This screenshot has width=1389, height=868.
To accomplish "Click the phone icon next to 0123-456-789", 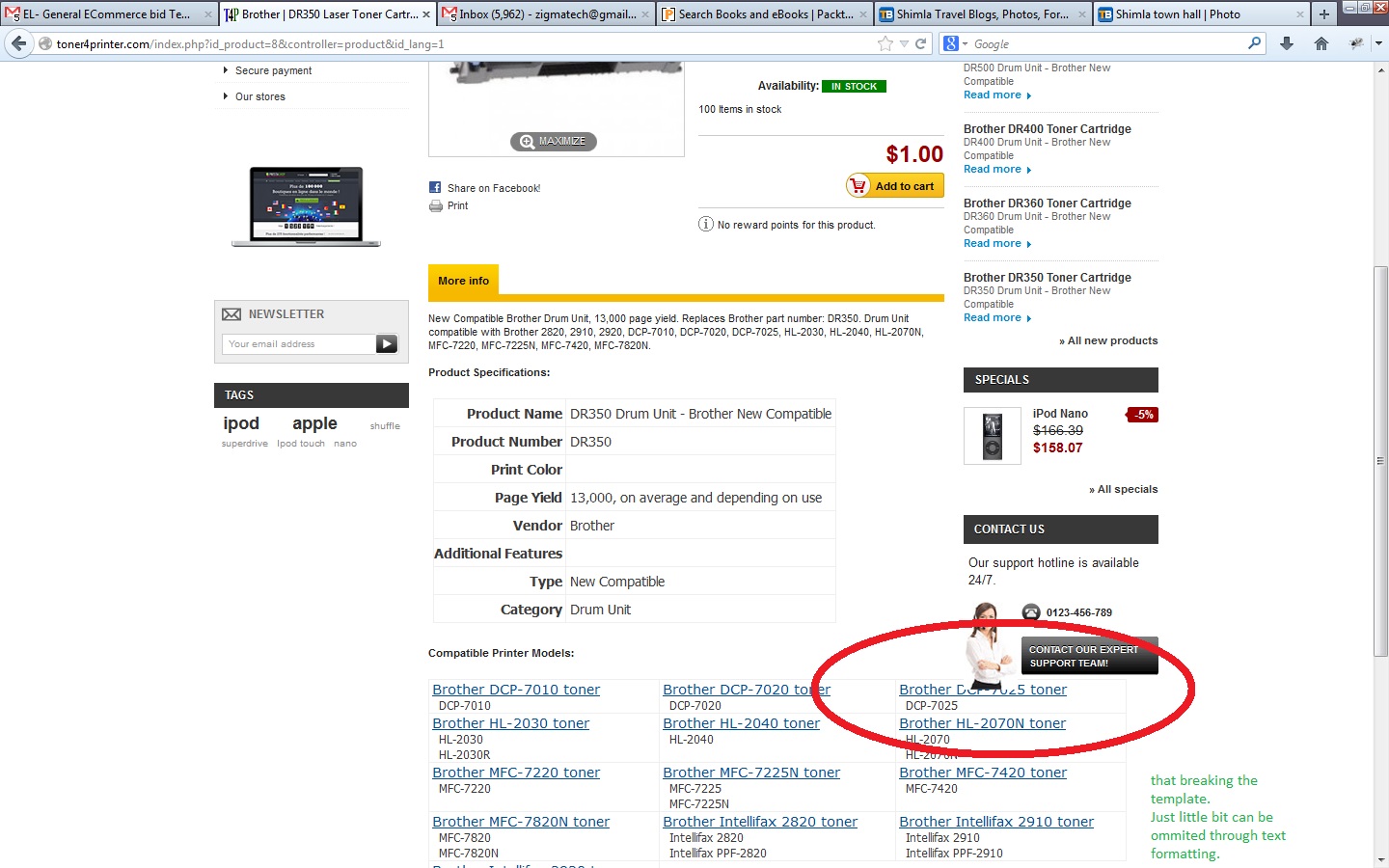I will [x=1031, y=612].
